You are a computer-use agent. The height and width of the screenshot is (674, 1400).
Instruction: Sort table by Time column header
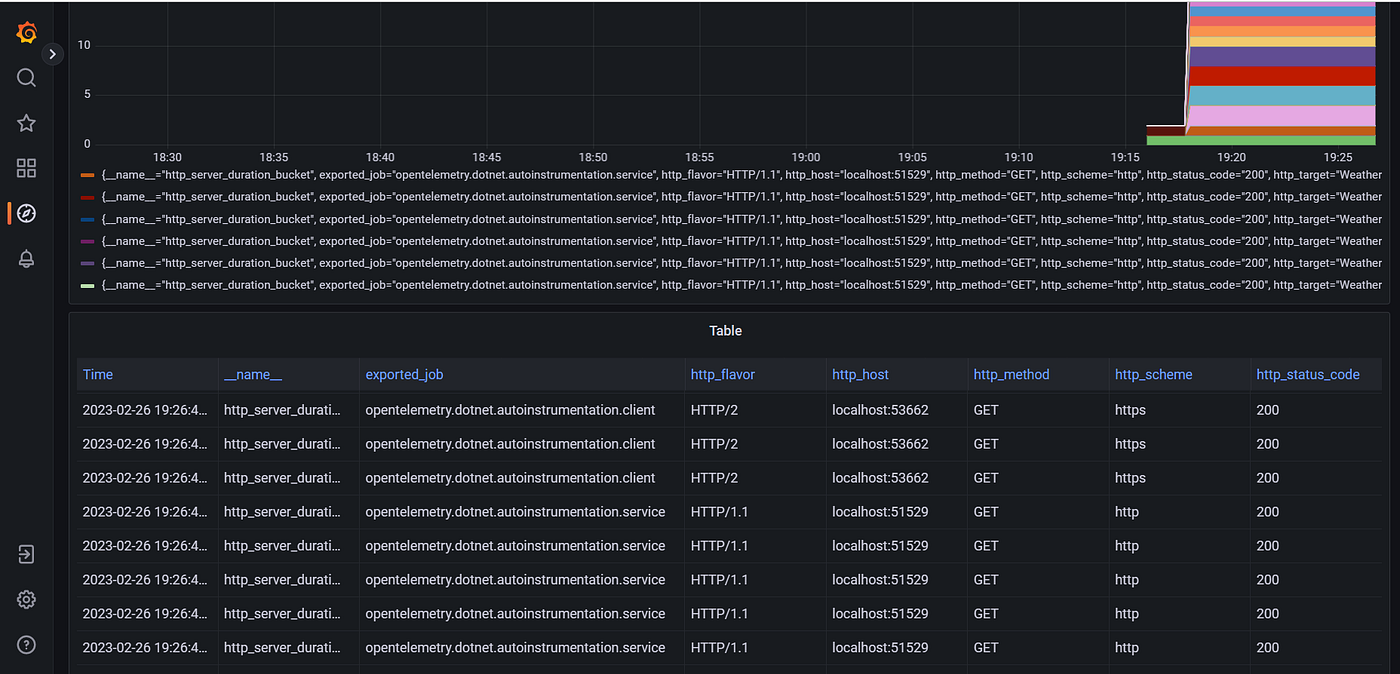(x=98, y=374)
